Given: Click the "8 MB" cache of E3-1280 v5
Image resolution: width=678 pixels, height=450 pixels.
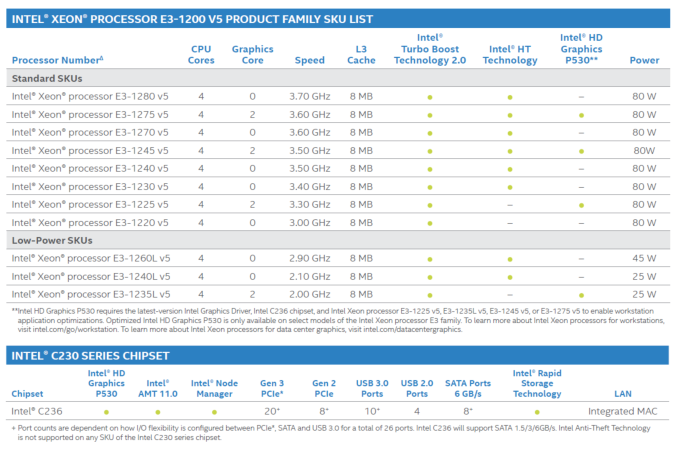Looking at the screenshot, I should (361, 96).
